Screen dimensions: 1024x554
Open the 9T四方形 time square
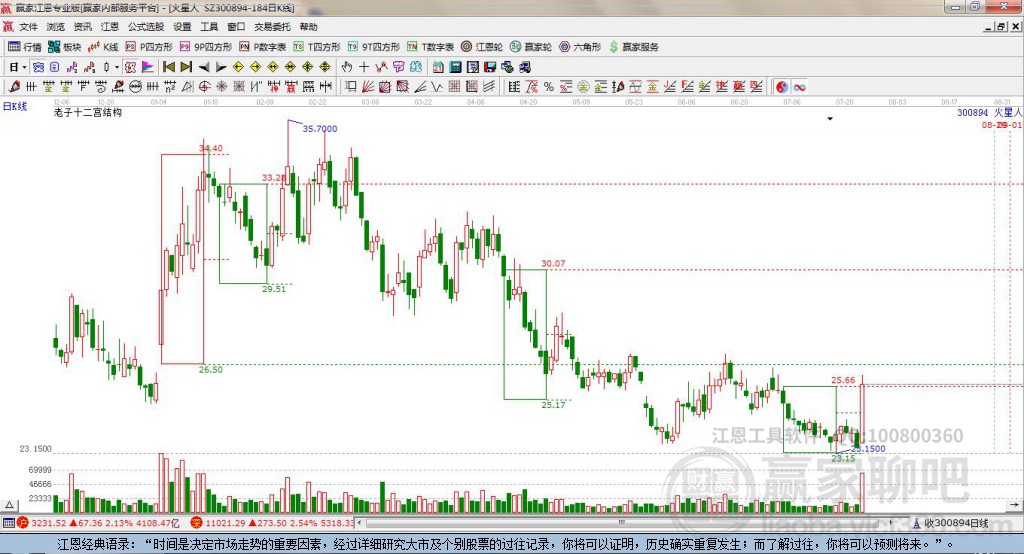374,46
